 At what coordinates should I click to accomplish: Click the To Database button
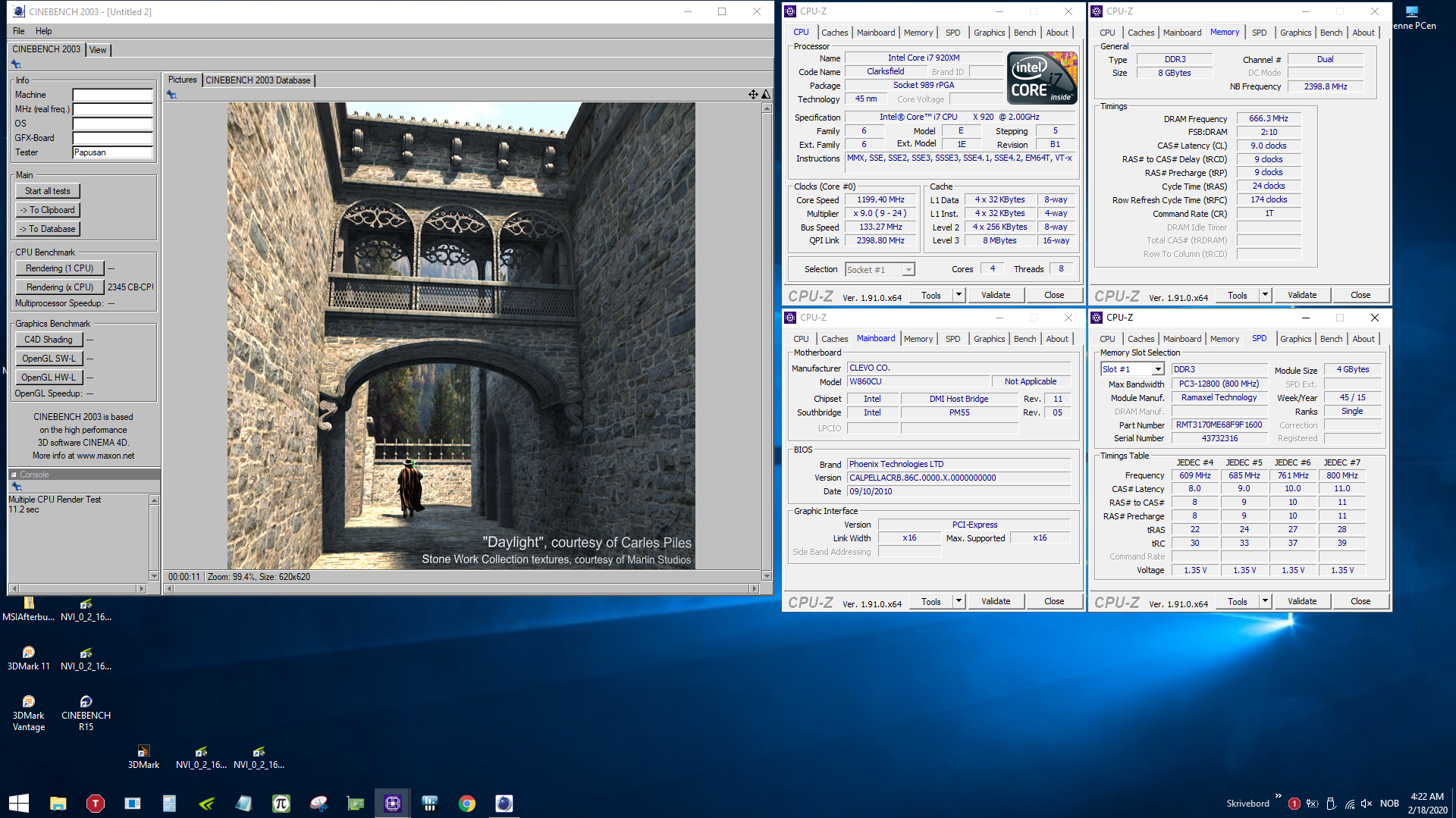point(48,229)
